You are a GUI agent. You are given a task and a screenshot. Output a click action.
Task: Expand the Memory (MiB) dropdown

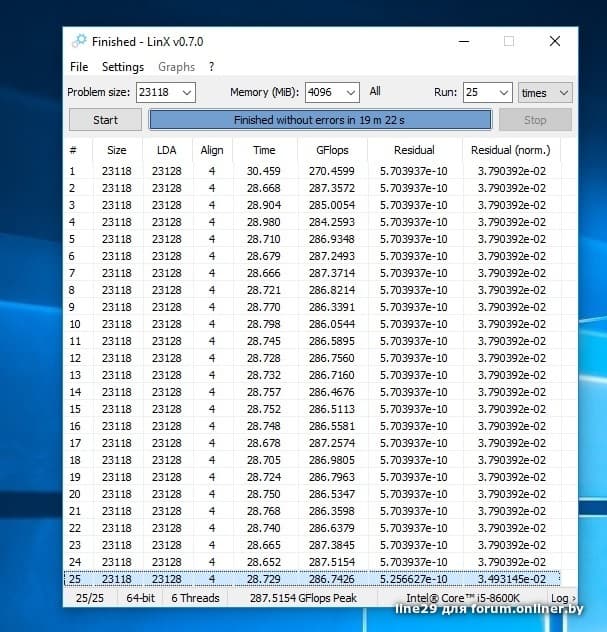click(350, 92)
